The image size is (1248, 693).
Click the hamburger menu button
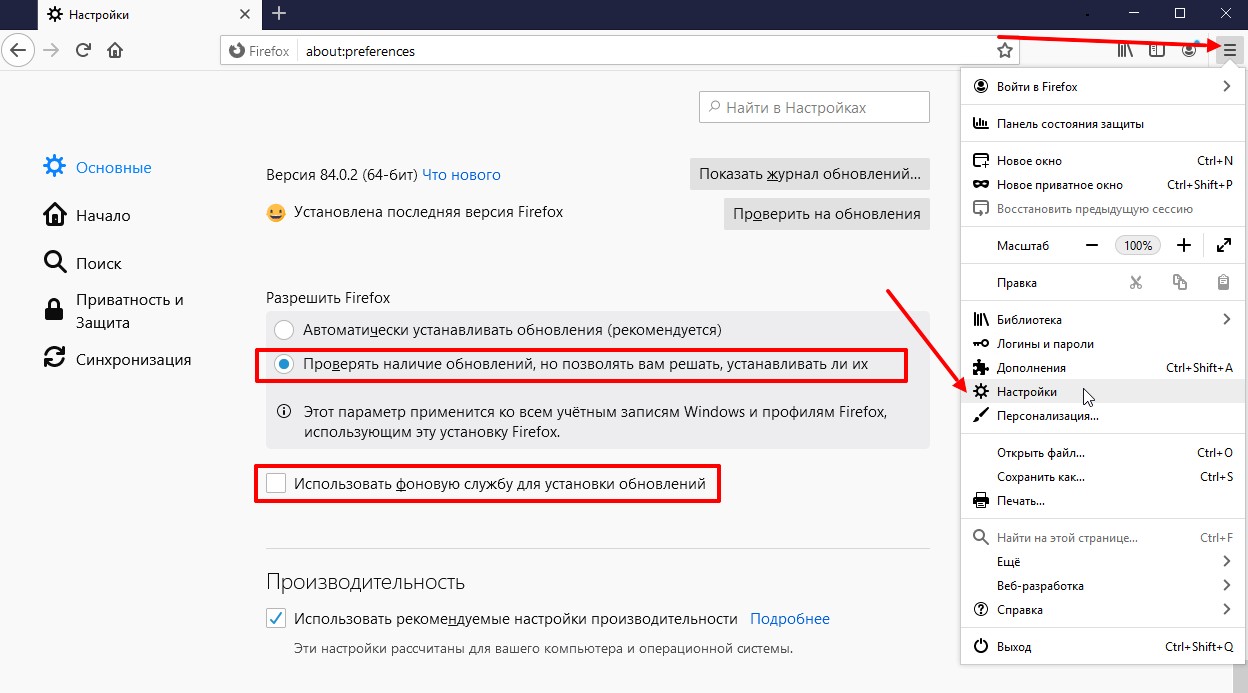click(x=1229, y=50)
